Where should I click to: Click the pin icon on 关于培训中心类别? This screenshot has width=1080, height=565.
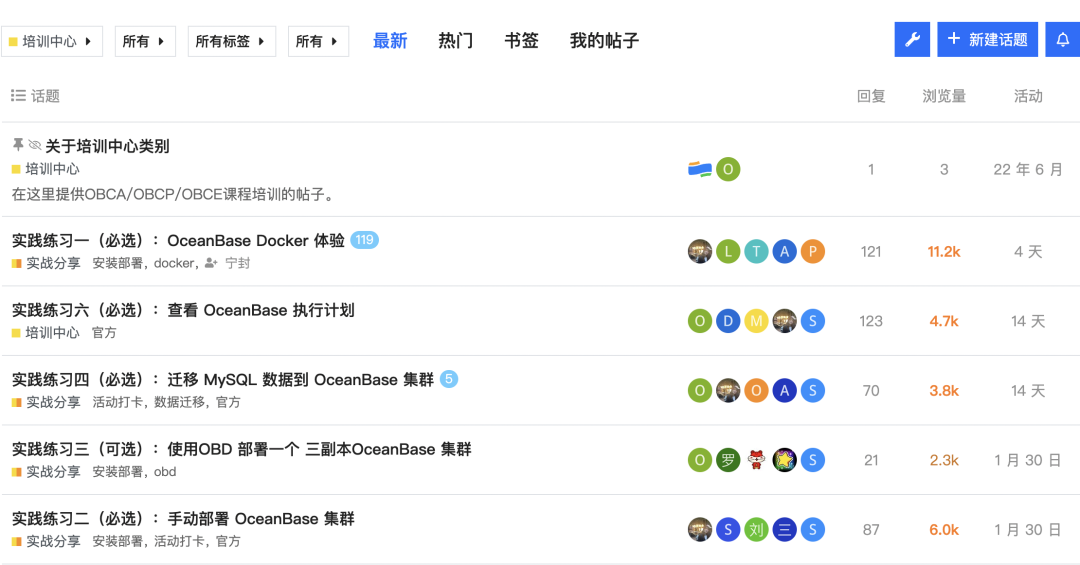18,145
